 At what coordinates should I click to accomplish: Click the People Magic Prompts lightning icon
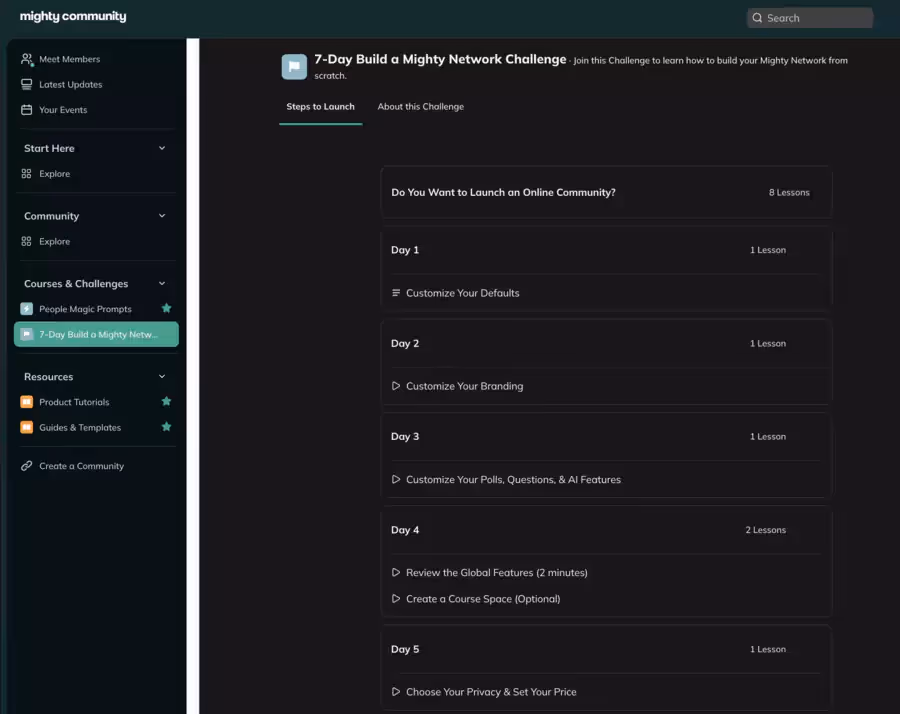point(26,309)
